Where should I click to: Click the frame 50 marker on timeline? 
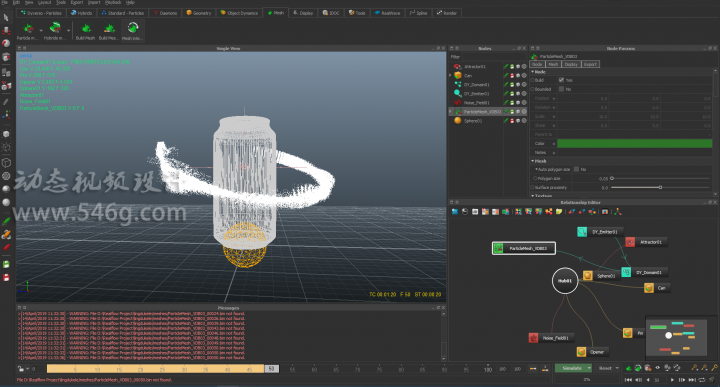click(x=271, y=369)
